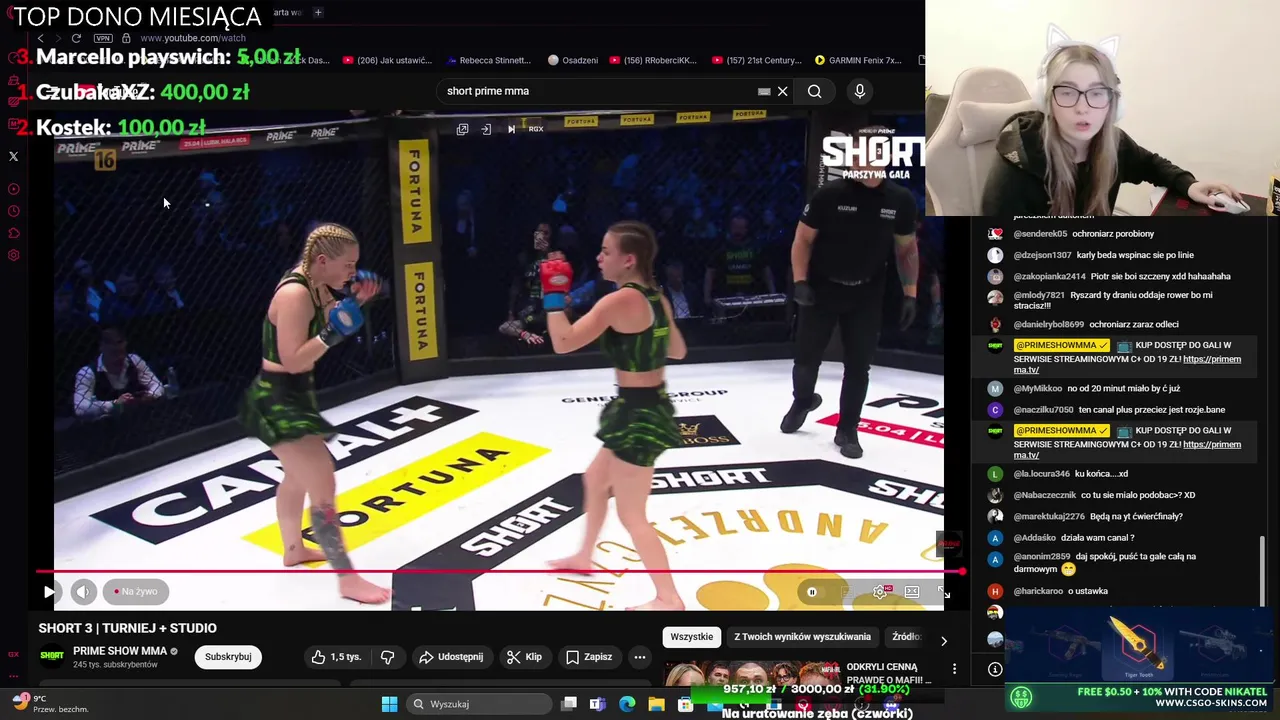Click the @naczilku7050 chat username
Image resolution: width=1280 pixels, height=720 pixels.
coord(1043,409)
